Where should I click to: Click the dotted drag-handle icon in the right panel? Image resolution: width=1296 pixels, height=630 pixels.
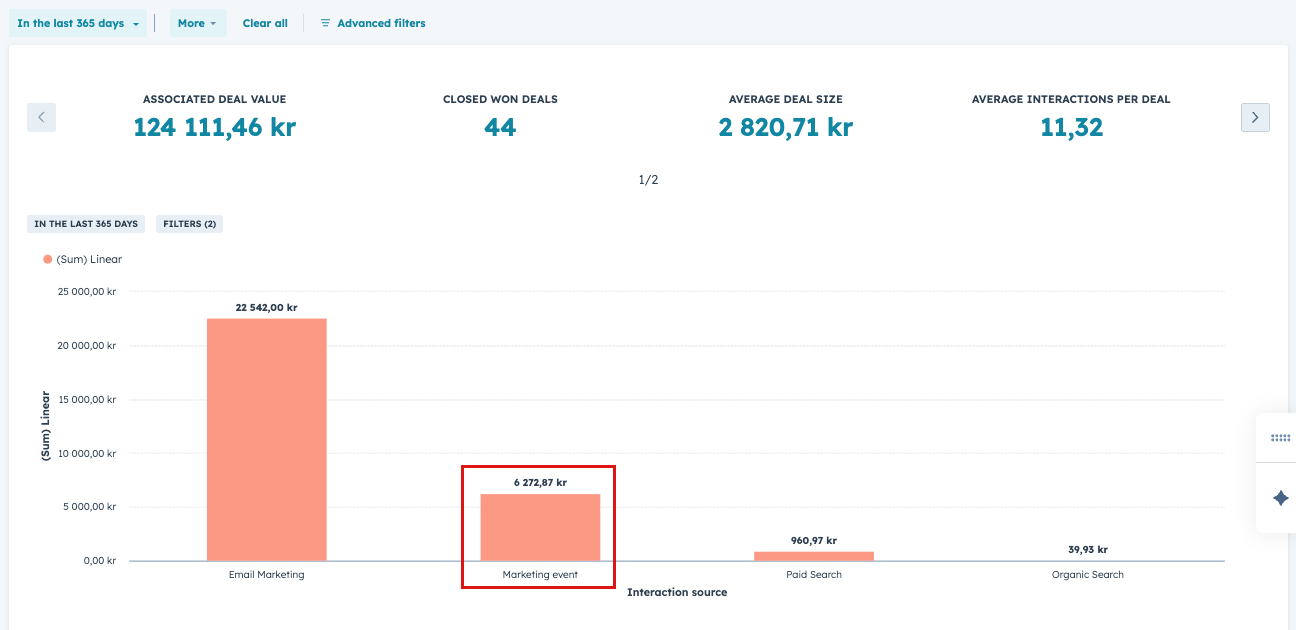1279,438
